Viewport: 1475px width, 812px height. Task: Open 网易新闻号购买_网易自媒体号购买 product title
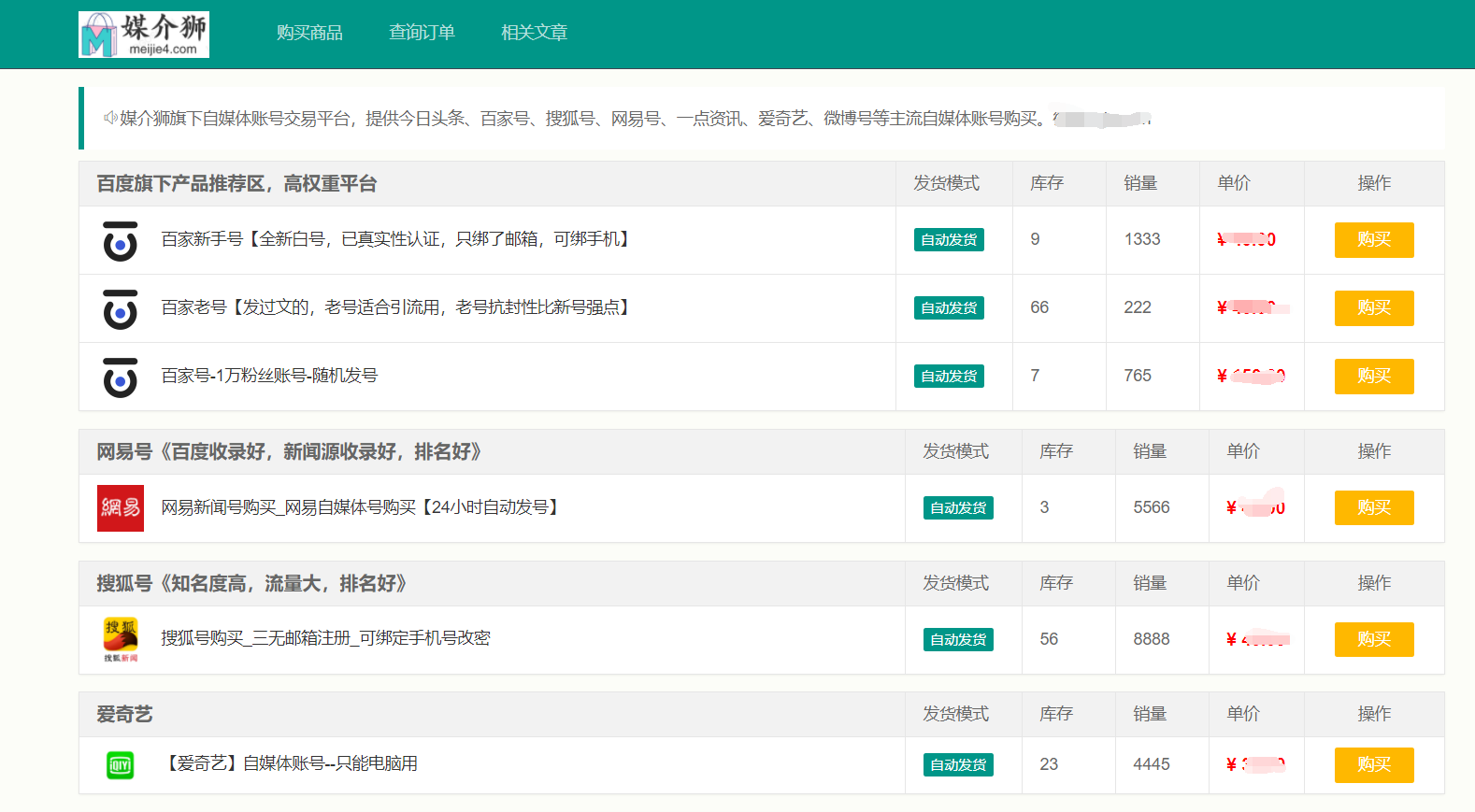(363, 507)
